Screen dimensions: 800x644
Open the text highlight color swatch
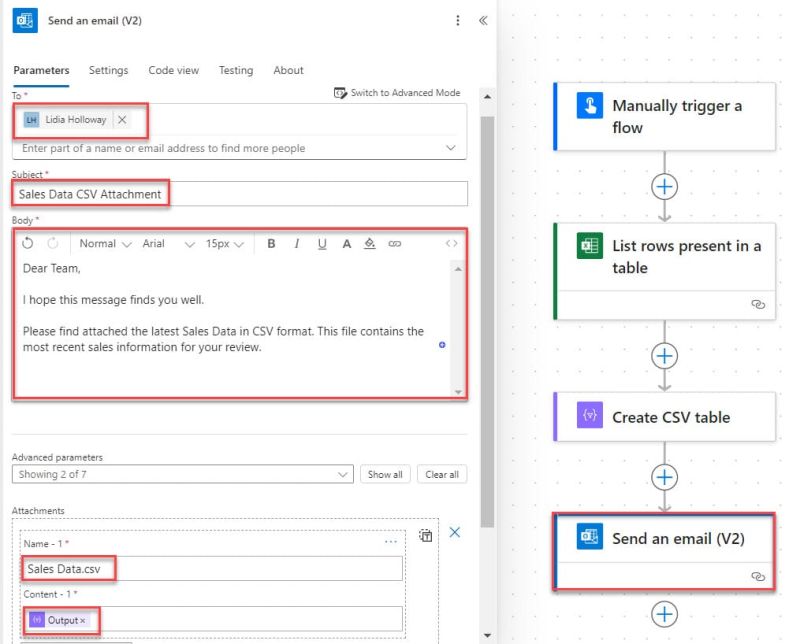pyautogui.click(x=370, y=243)
